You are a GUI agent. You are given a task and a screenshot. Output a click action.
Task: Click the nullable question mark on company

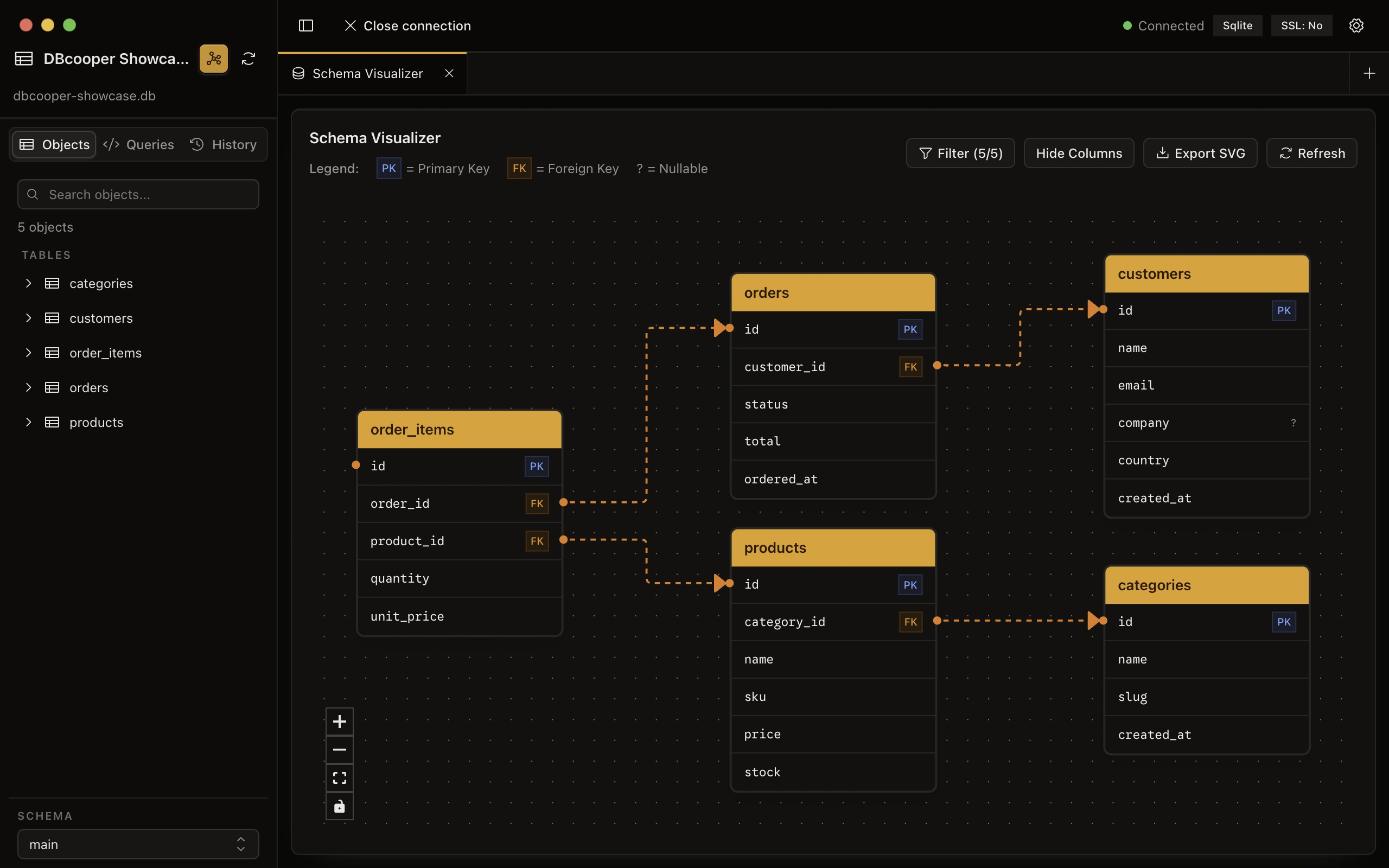pyautogui.click(x=1293, y=423)
